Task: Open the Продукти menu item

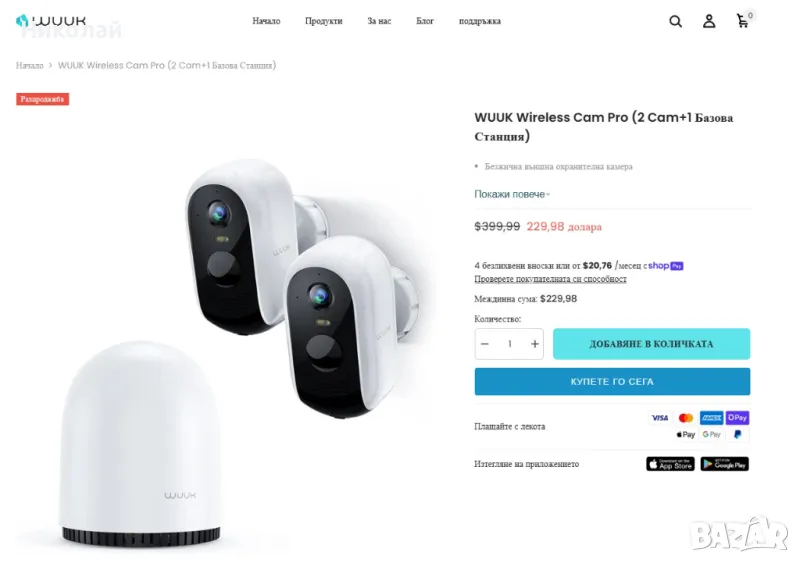Action: click(x=323, y=21)
